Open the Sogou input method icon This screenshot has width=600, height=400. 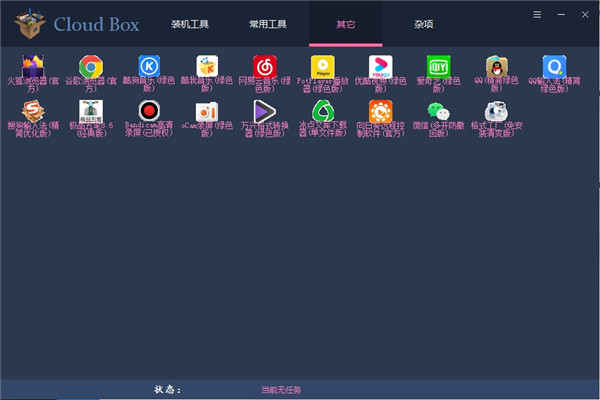click(33, 111)
